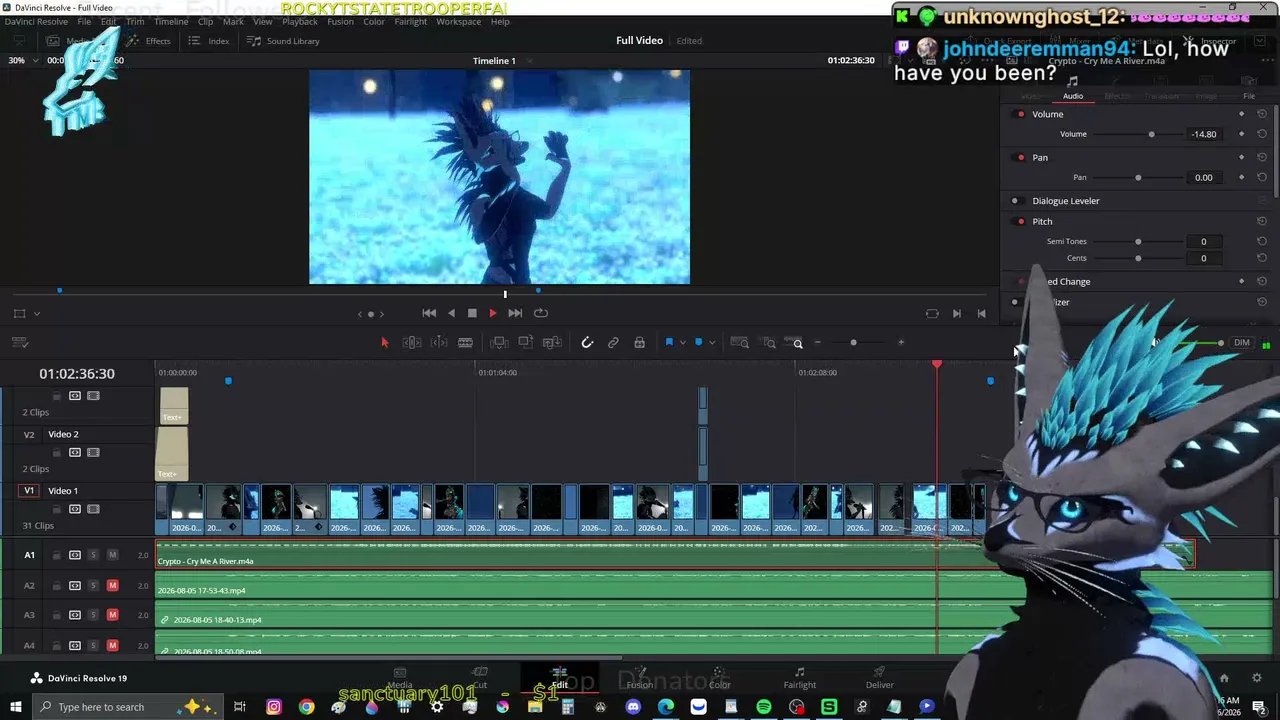Image resolution: width=1280 pixels, height=720 pixels.
Task: Click the Full Extent Zoom icon
Action: [740, 342]
